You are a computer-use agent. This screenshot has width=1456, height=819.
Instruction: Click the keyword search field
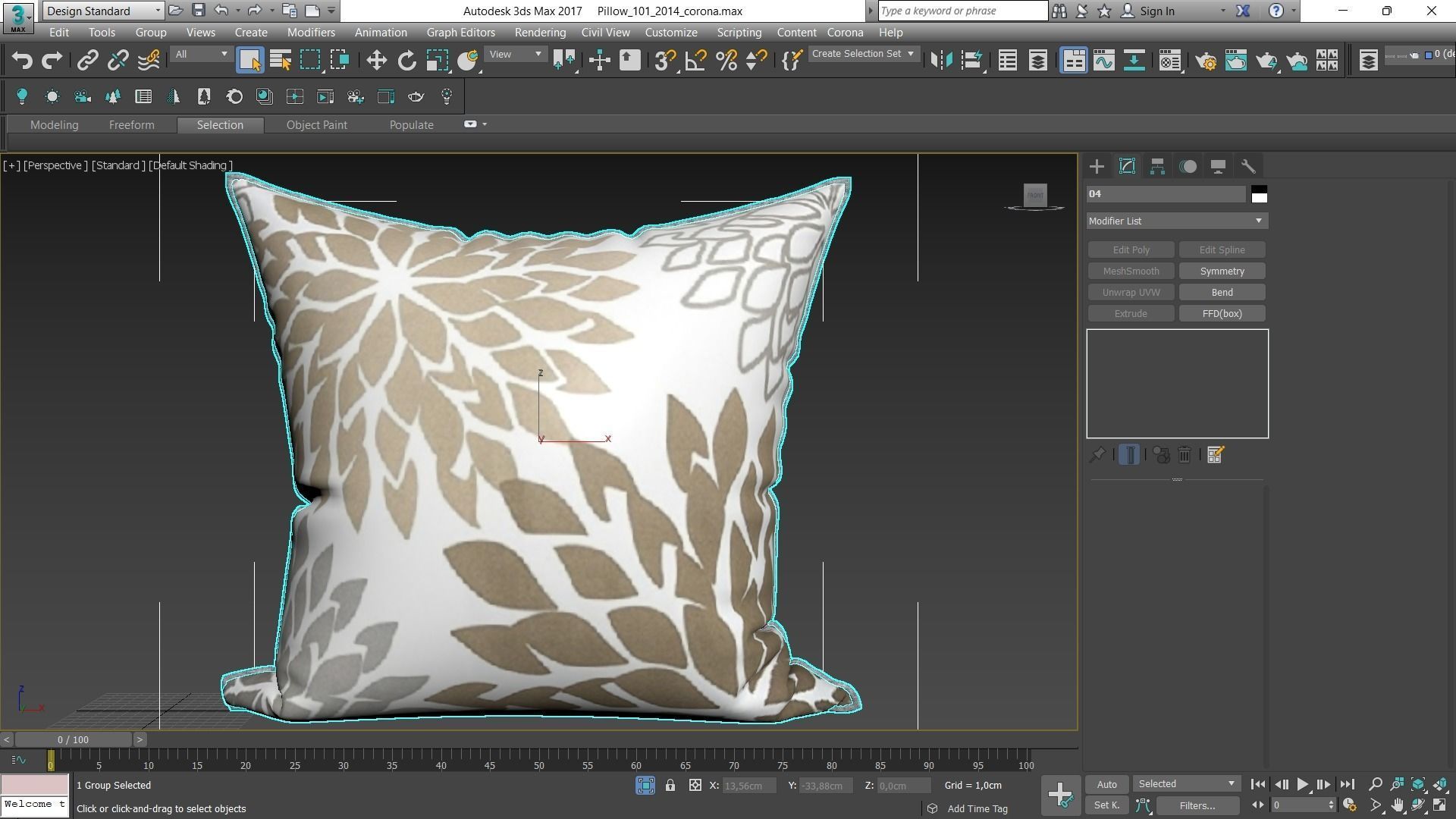962,11
